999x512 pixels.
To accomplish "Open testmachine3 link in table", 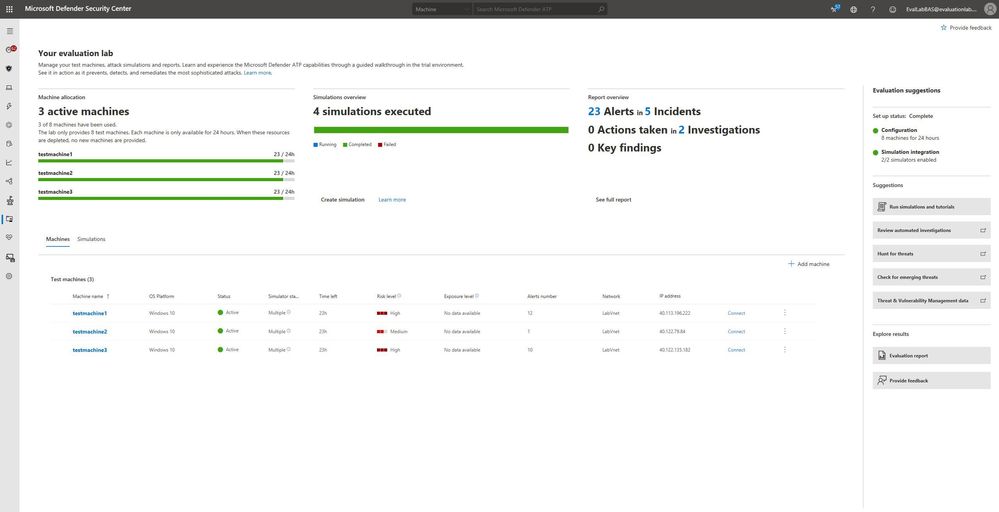I will click(90, 350).
